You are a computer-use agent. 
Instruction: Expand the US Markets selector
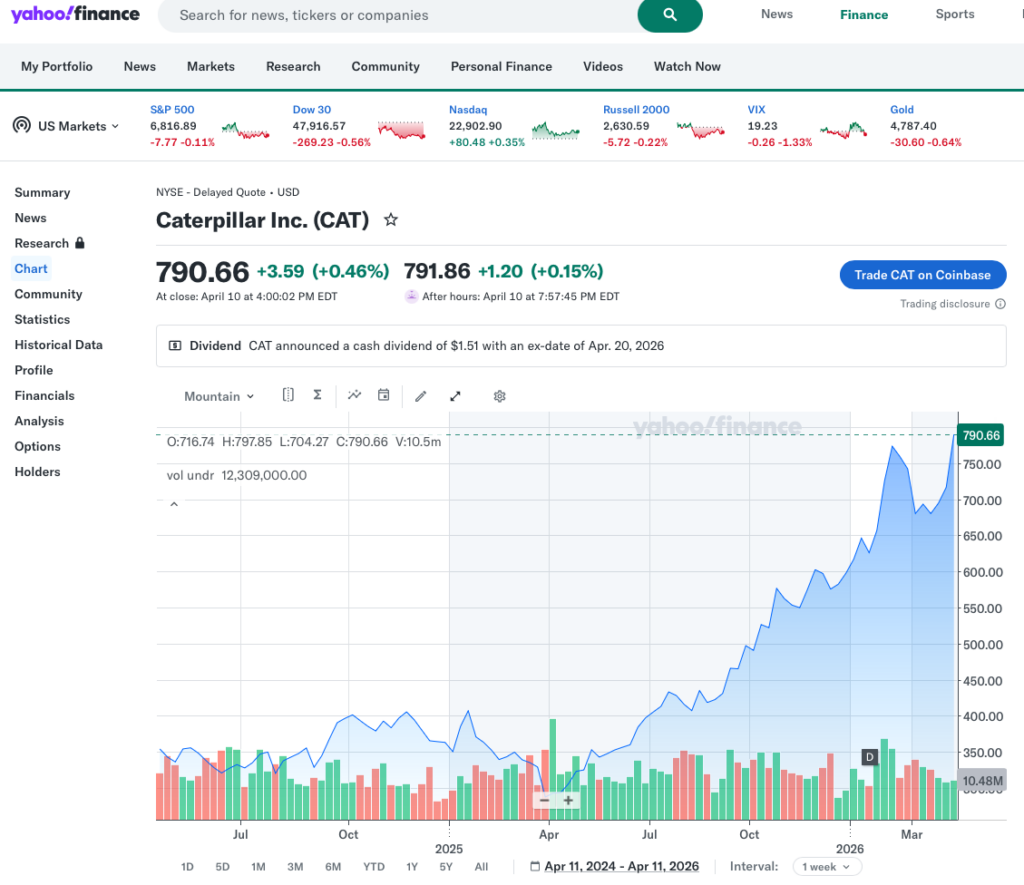pyautogui.click(x=66, y=126)
